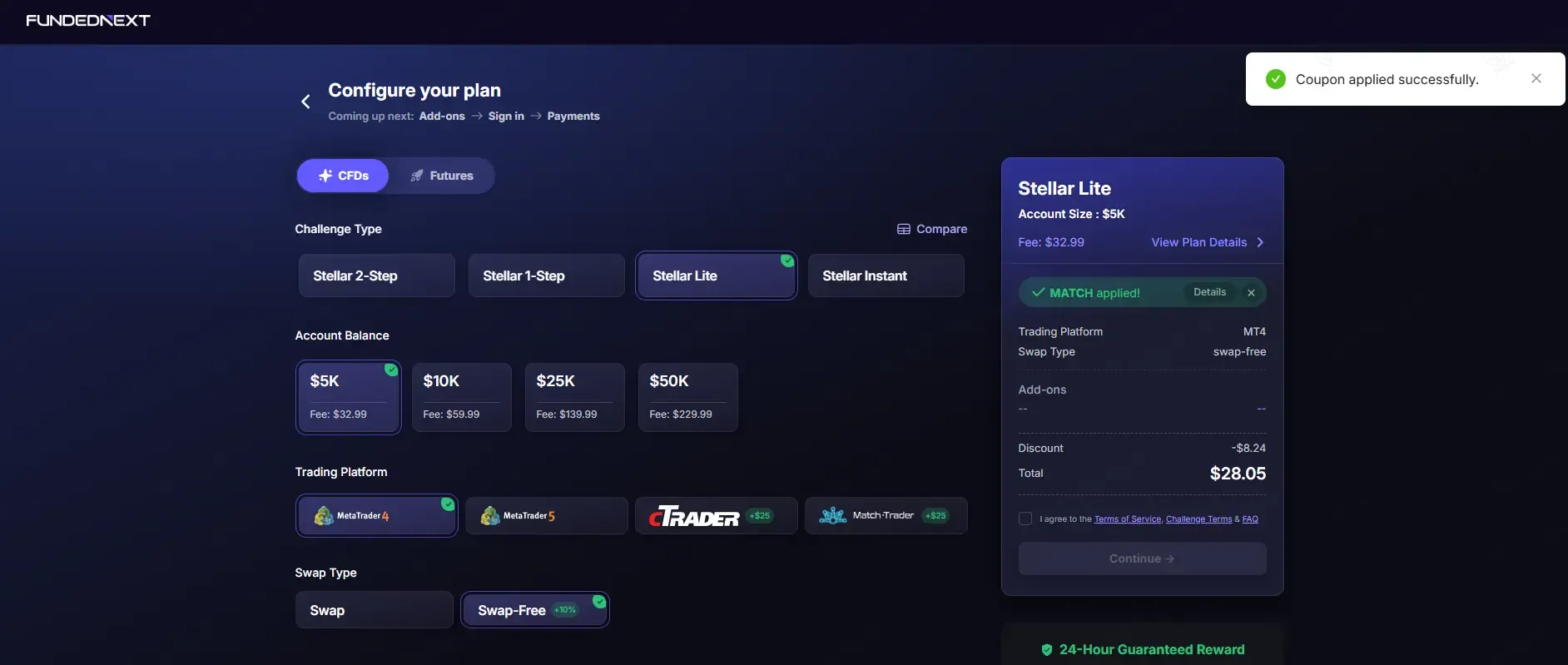1568x665 pixels.
Task: Open the Compare table icon
Action: point(904,229)
